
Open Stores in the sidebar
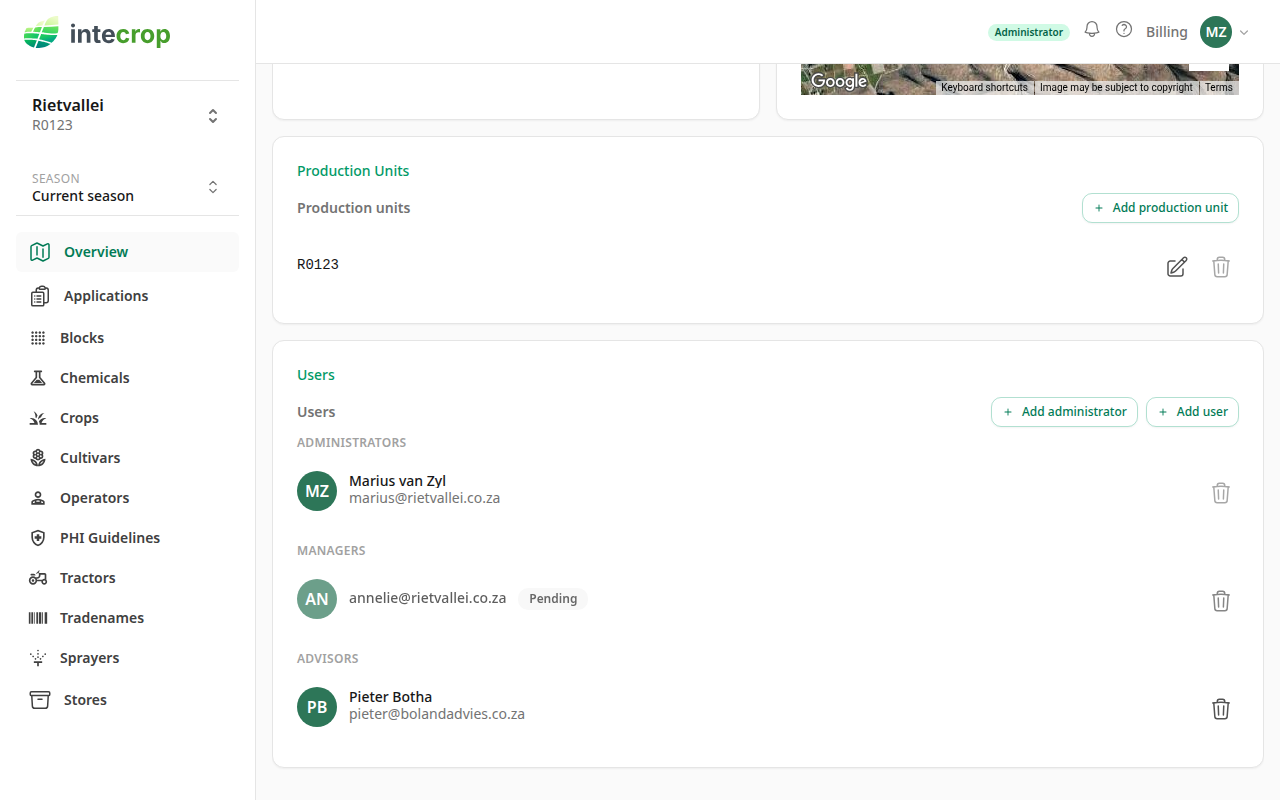coord(127,700)
